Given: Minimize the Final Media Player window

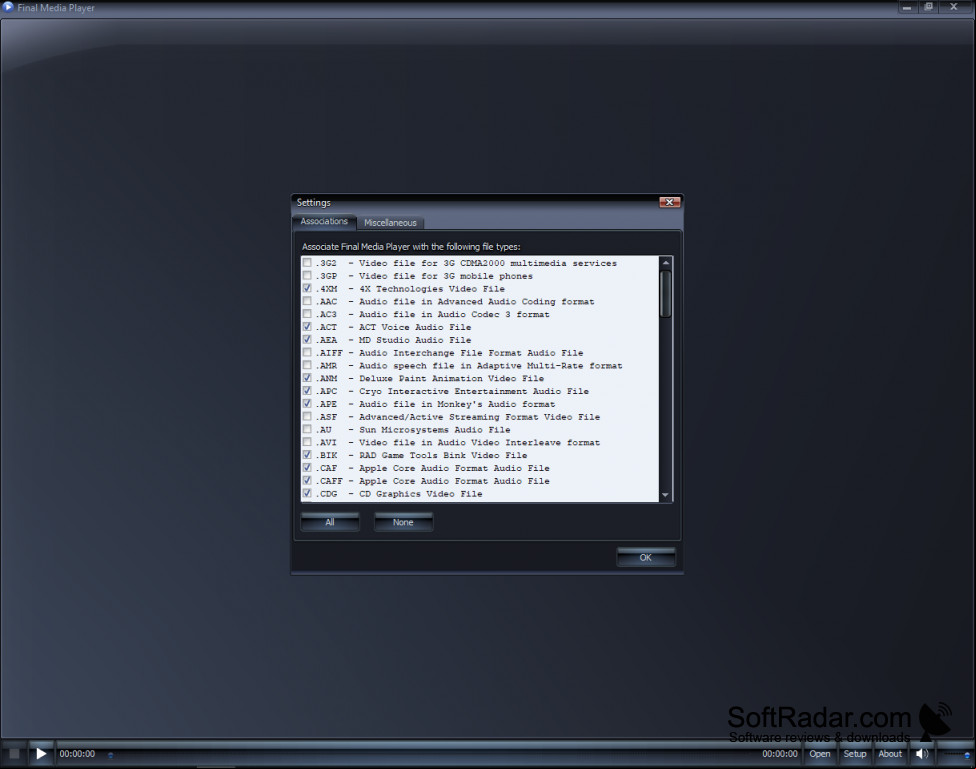Looking at the screenshot, I should click(x=907, y=7).
